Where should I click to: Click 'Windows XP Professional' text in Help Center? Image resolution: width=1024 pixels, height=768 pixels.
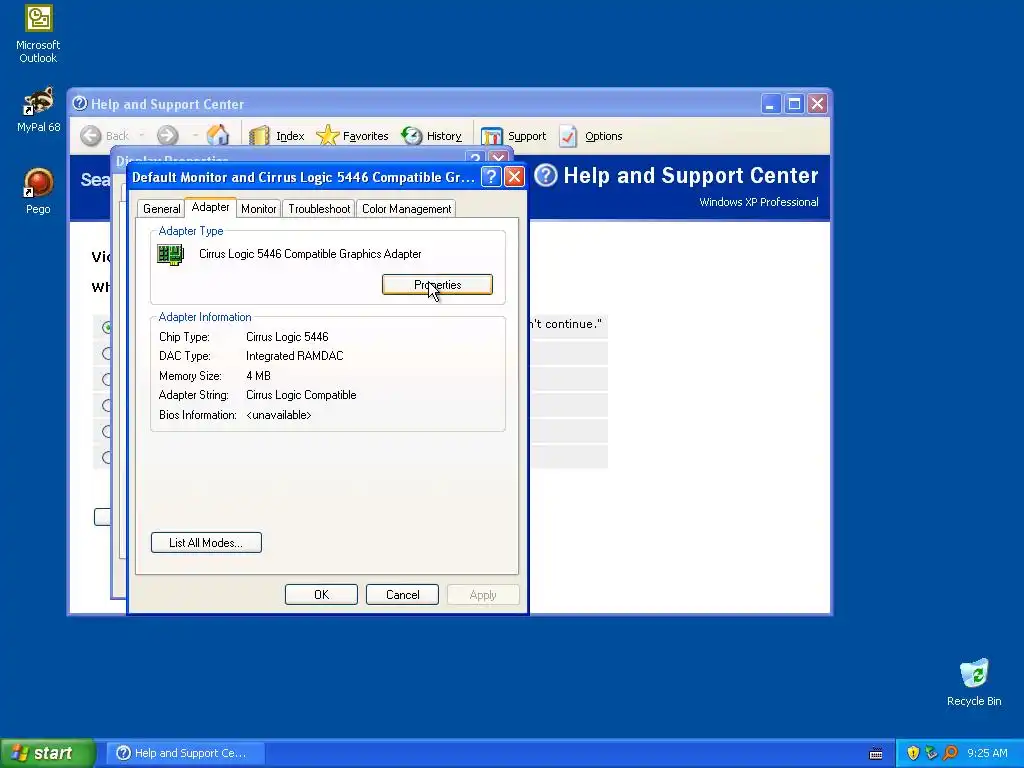pos(759,202)
